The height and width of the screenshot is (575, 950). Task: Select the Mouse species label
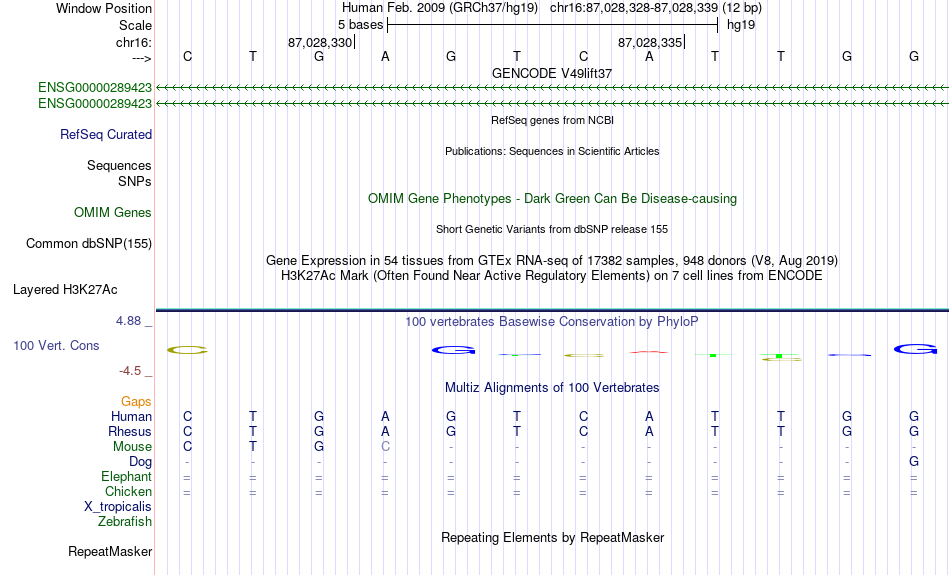pyautogui.click(x=132, y=447)
